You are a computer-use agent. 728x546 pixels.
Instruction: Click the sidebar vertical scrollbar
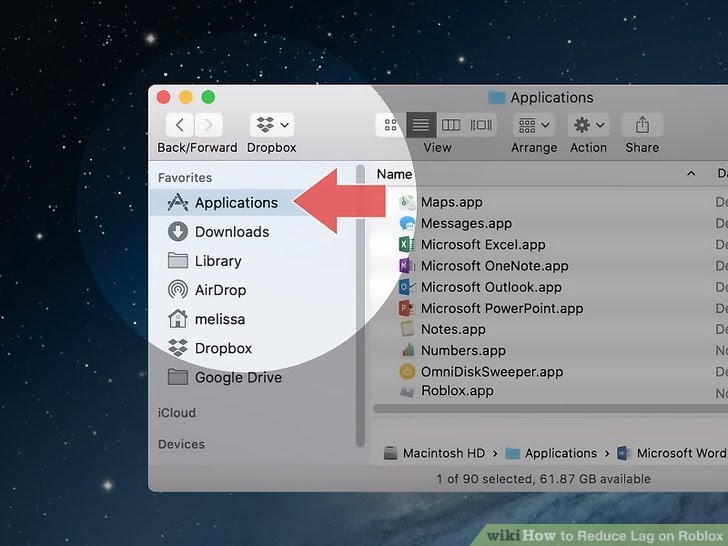point(360,306)
